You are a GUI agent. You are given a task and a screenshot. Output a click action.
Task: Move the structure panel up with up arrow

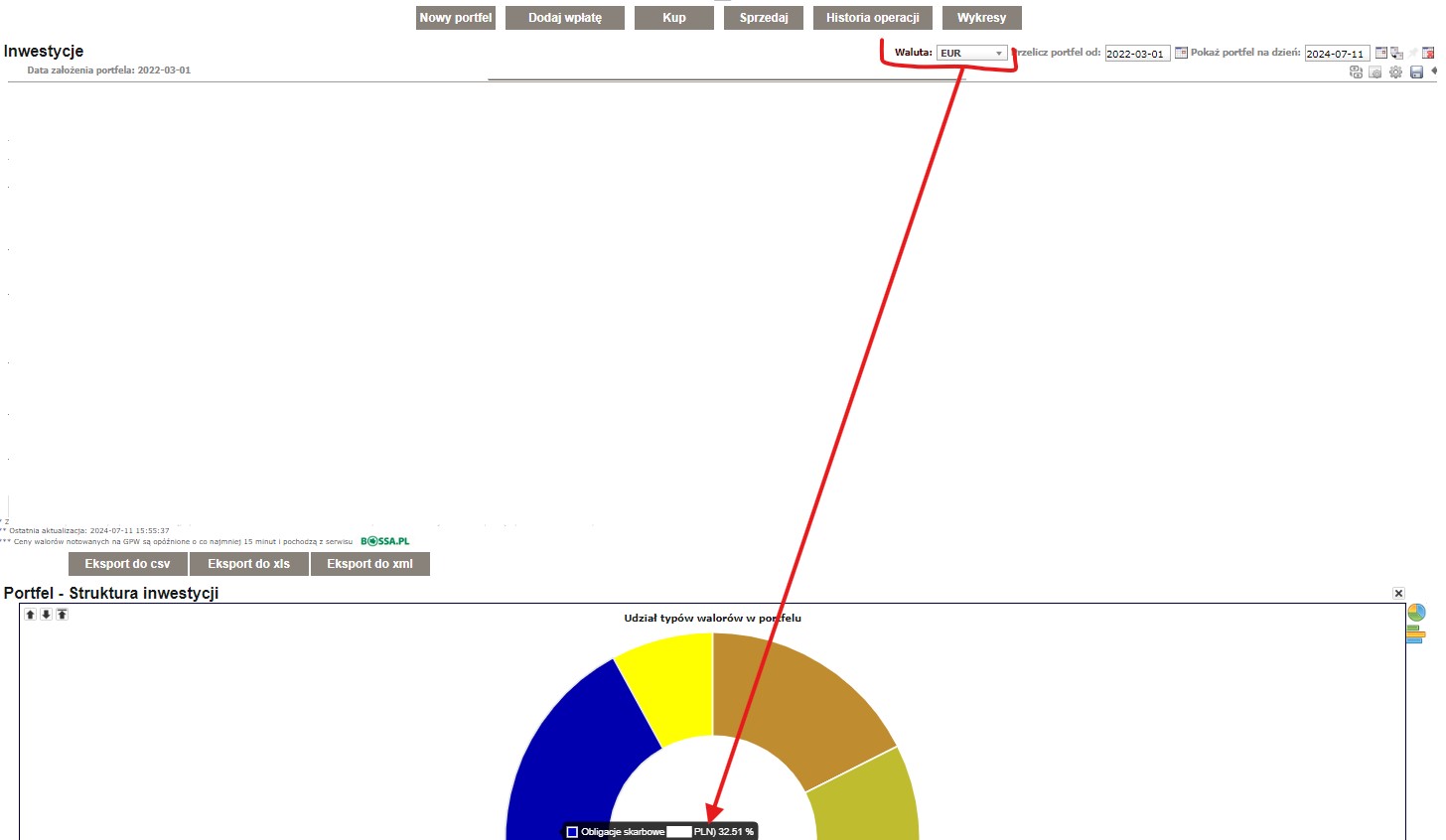coord(30,615)
